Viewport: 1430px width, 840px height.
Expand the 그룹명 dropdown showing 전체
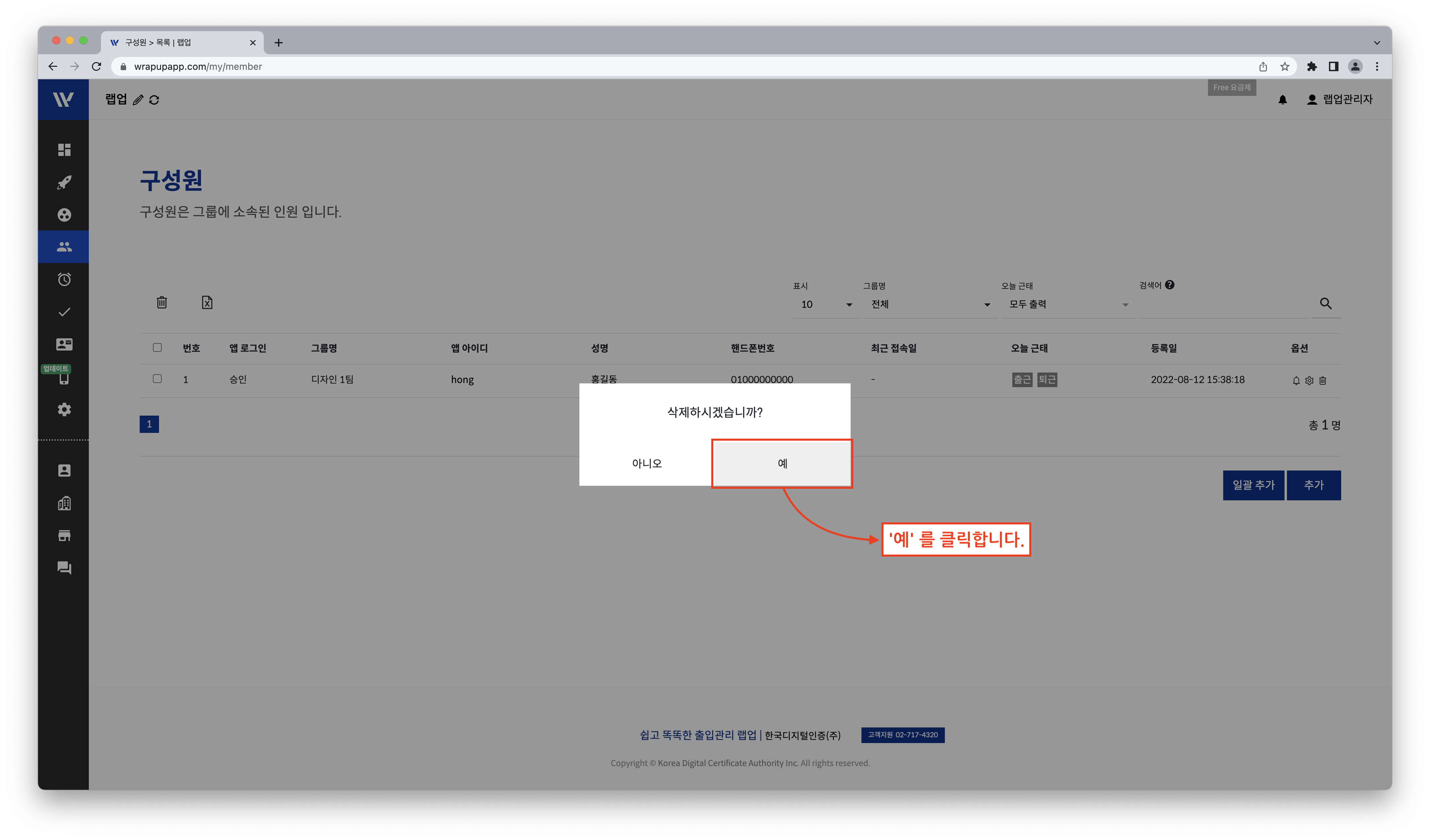tap(931, 305)
